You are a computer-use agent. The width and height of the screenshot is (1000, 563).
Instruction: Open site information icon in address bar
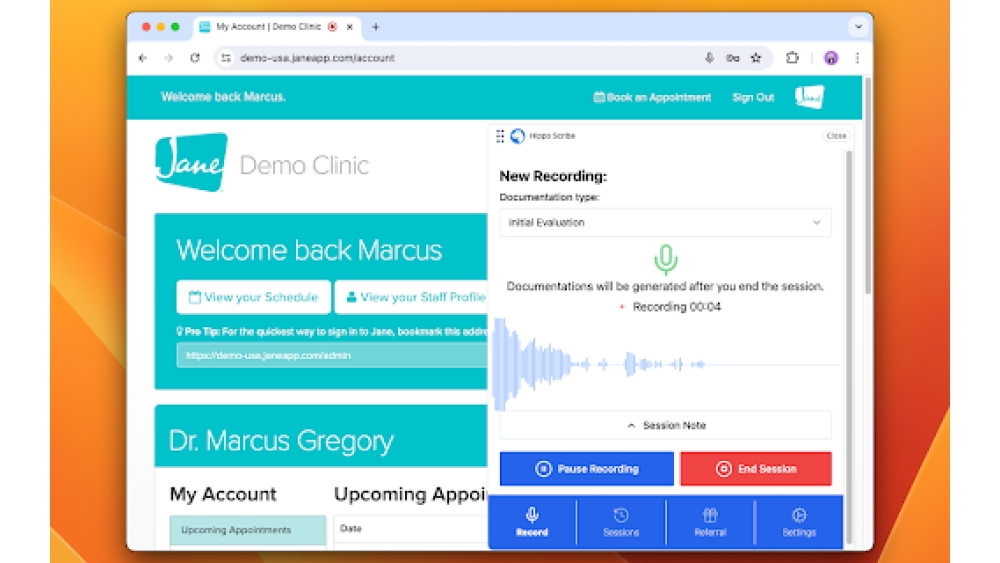pyautogui.click(x=226, y=58)
